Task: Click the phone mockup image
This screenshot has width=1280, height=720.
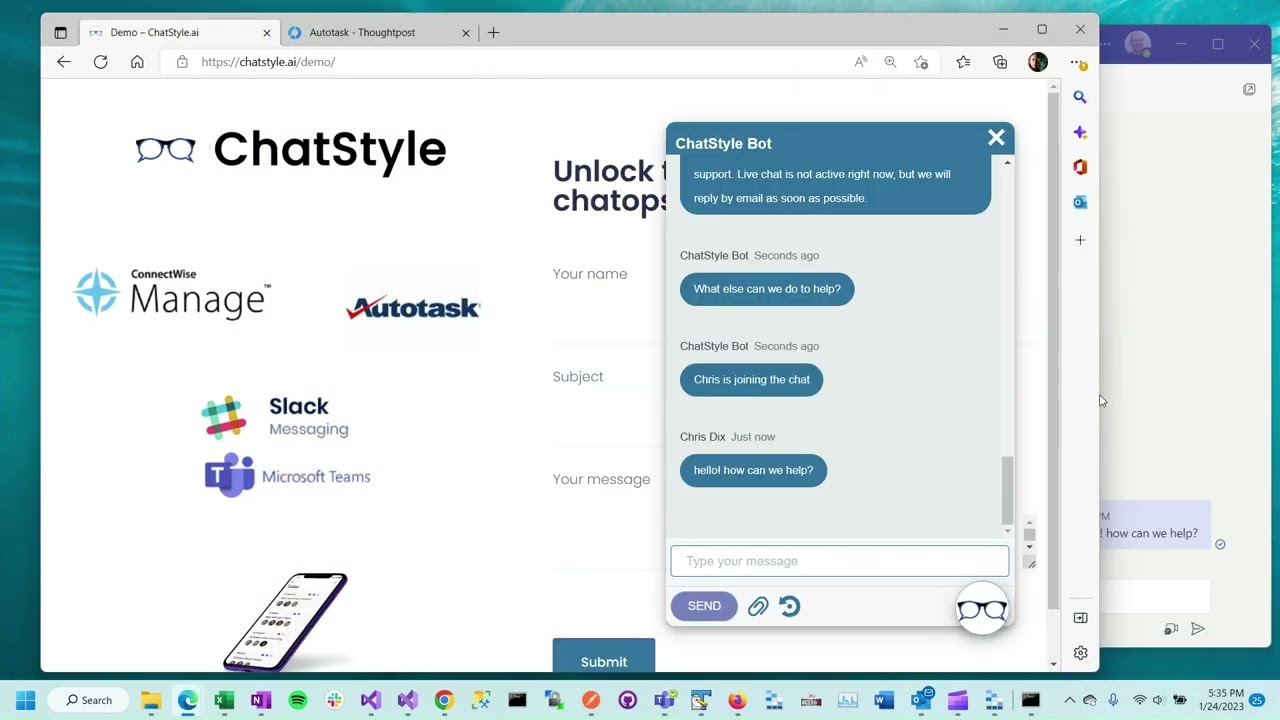Action: pyautogui.click(x=286, y=621)
